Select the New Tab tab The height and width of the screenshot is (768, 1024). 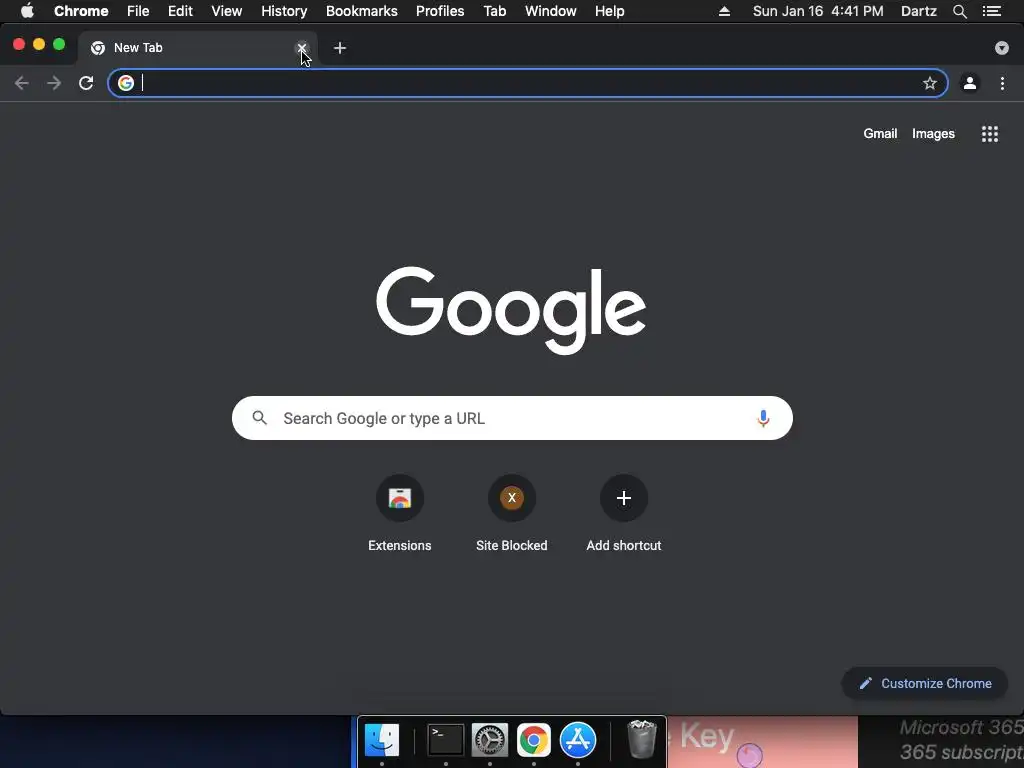pos(196,48)
